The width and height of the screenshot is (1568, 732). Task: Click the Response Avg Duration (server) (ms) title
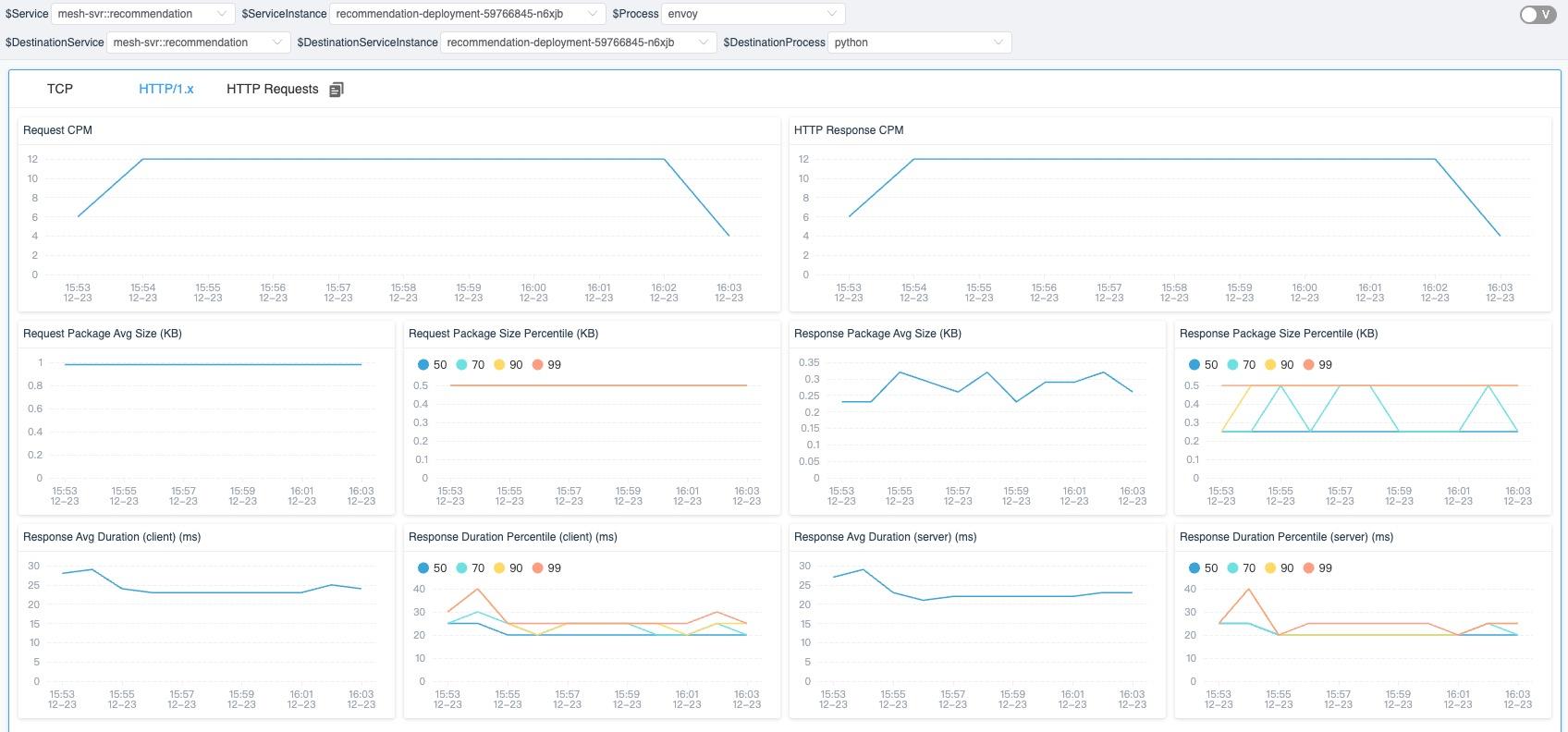(x=885, y=537)
